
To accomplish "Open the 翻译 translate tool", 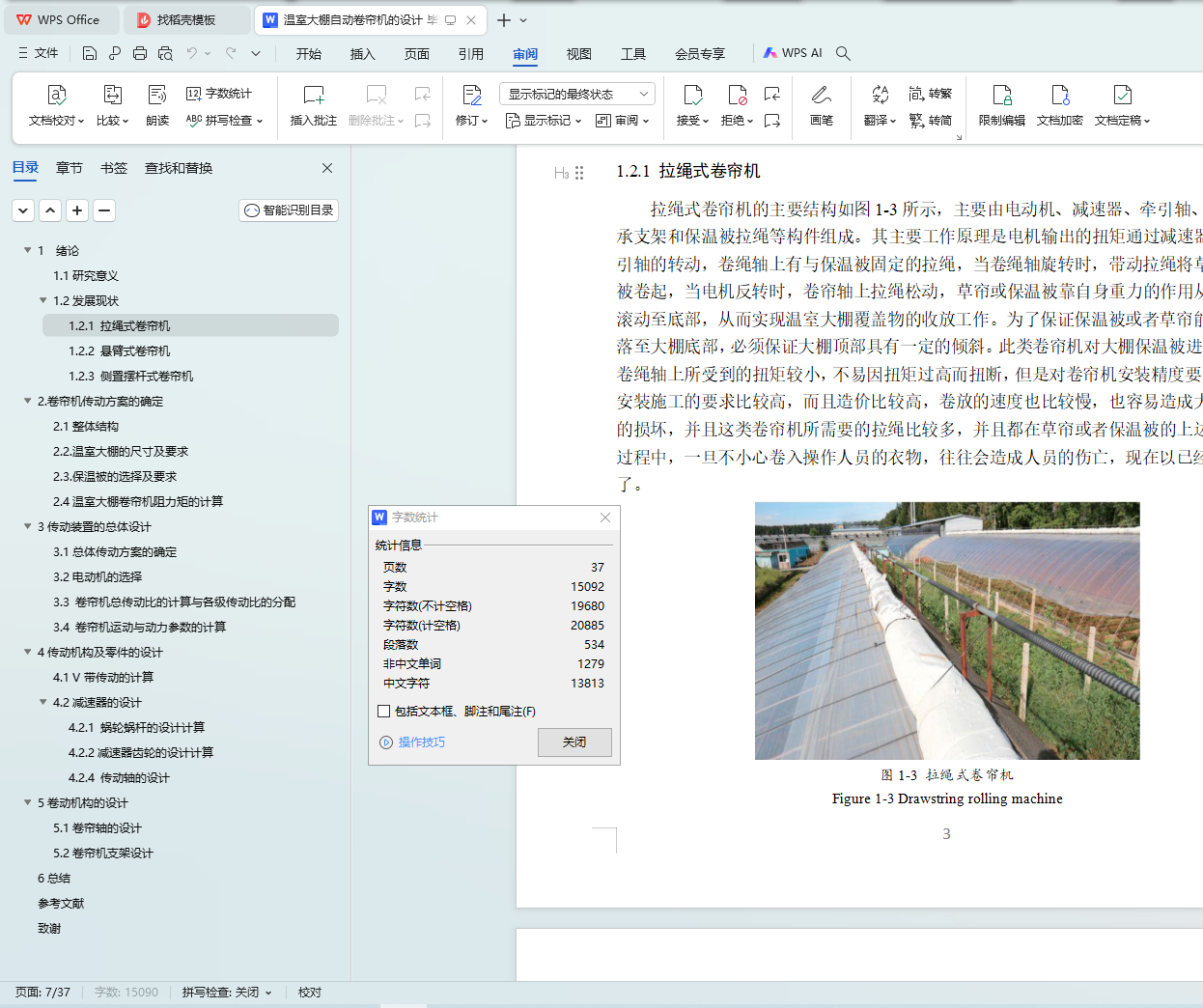I will 880,106.
